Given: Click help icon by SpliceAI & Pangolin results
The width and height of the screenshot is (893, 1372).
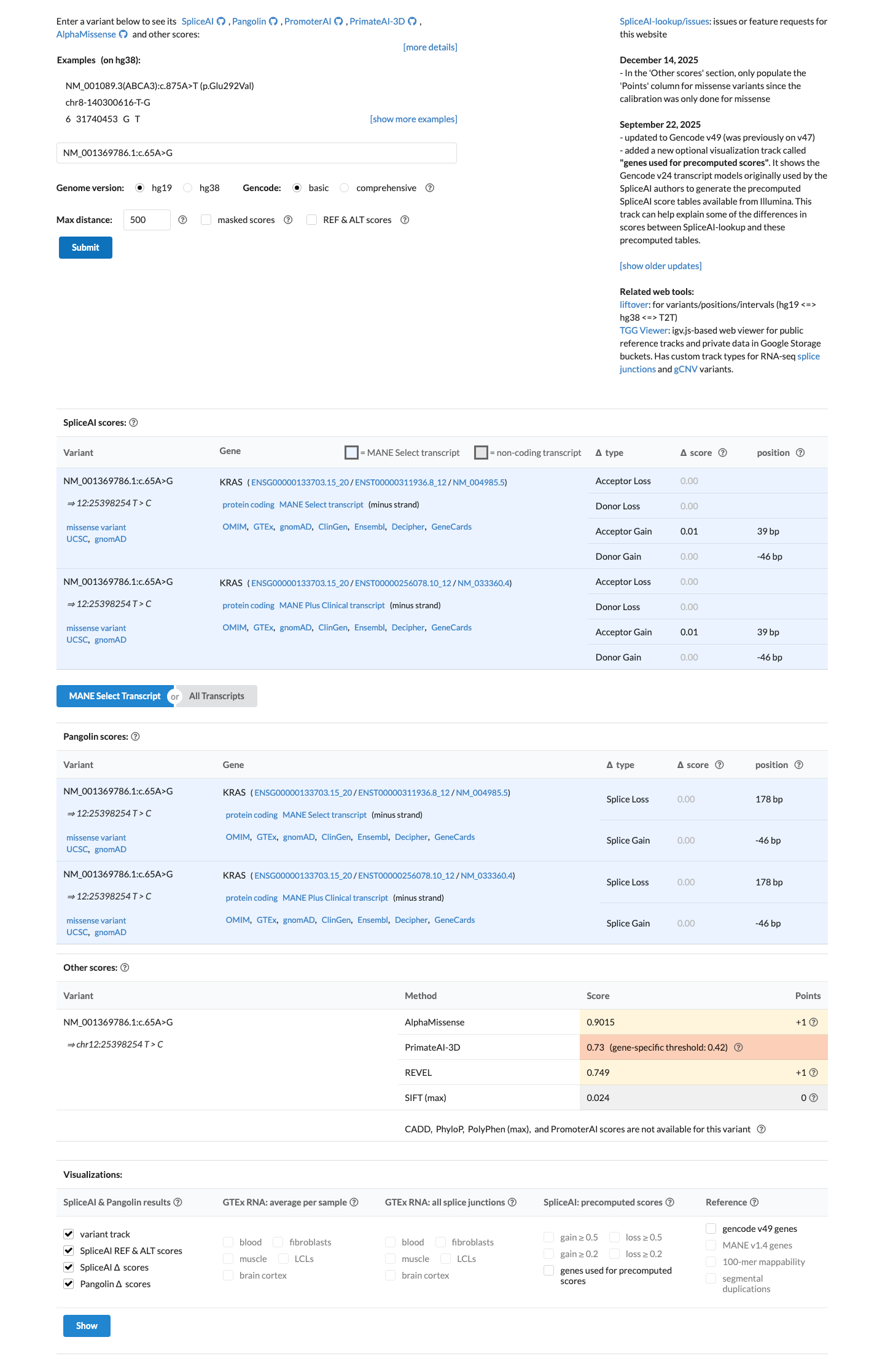Looking at the screenshot, I should click(178, 1202).
